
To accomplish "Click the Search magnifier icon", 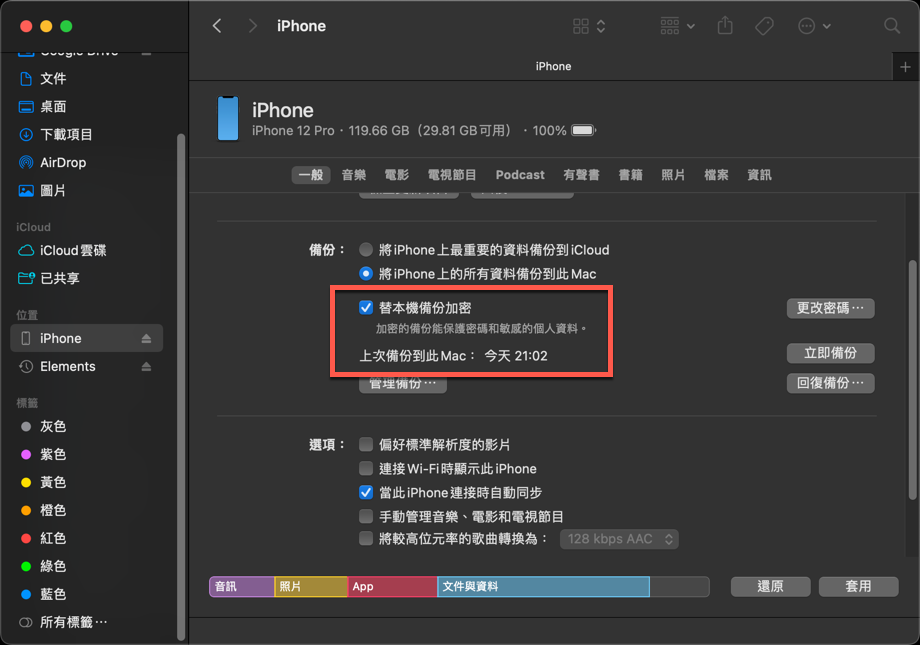I will 892,26.
